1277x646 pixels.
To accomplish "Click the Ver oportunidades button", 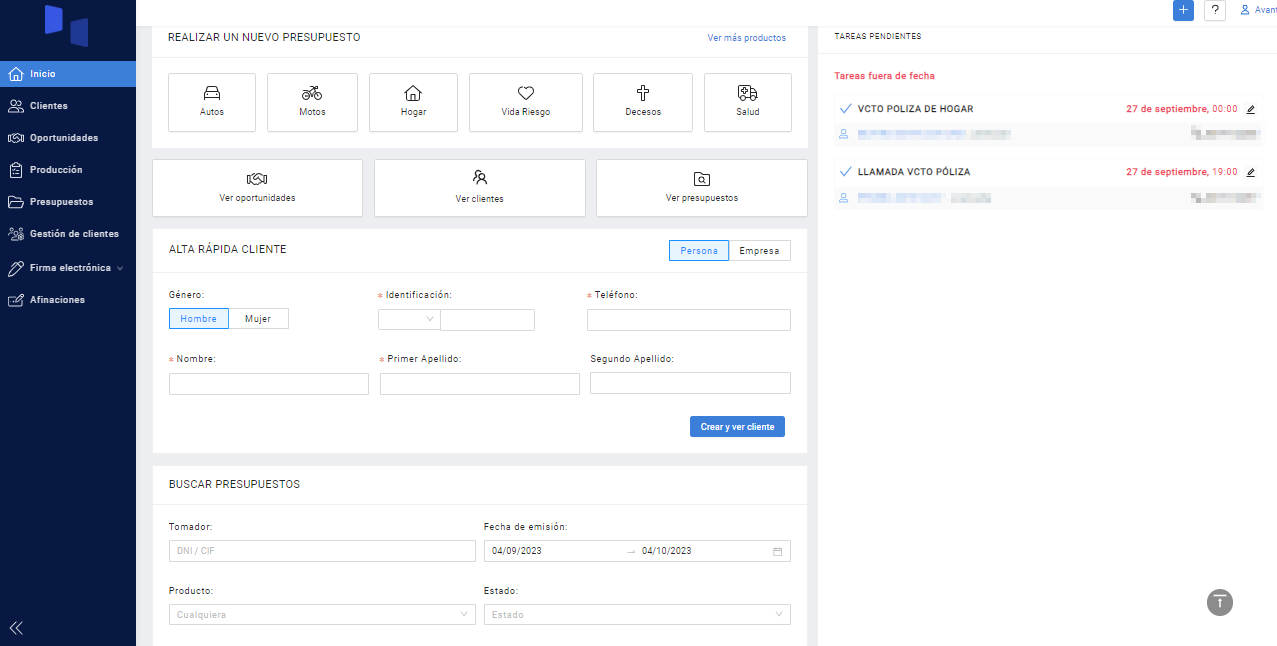I will pos(257,188).
